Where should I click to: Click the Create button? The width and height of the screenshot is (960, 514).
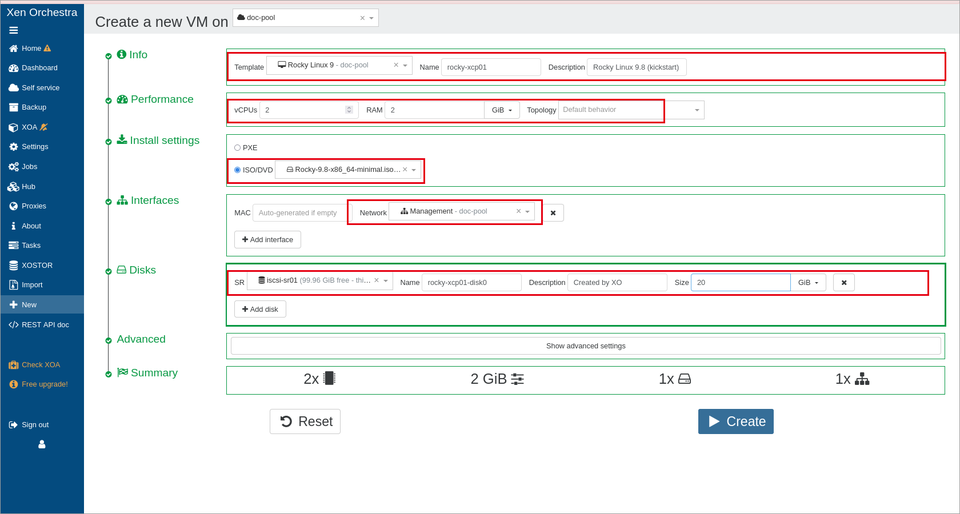[736, 422]
